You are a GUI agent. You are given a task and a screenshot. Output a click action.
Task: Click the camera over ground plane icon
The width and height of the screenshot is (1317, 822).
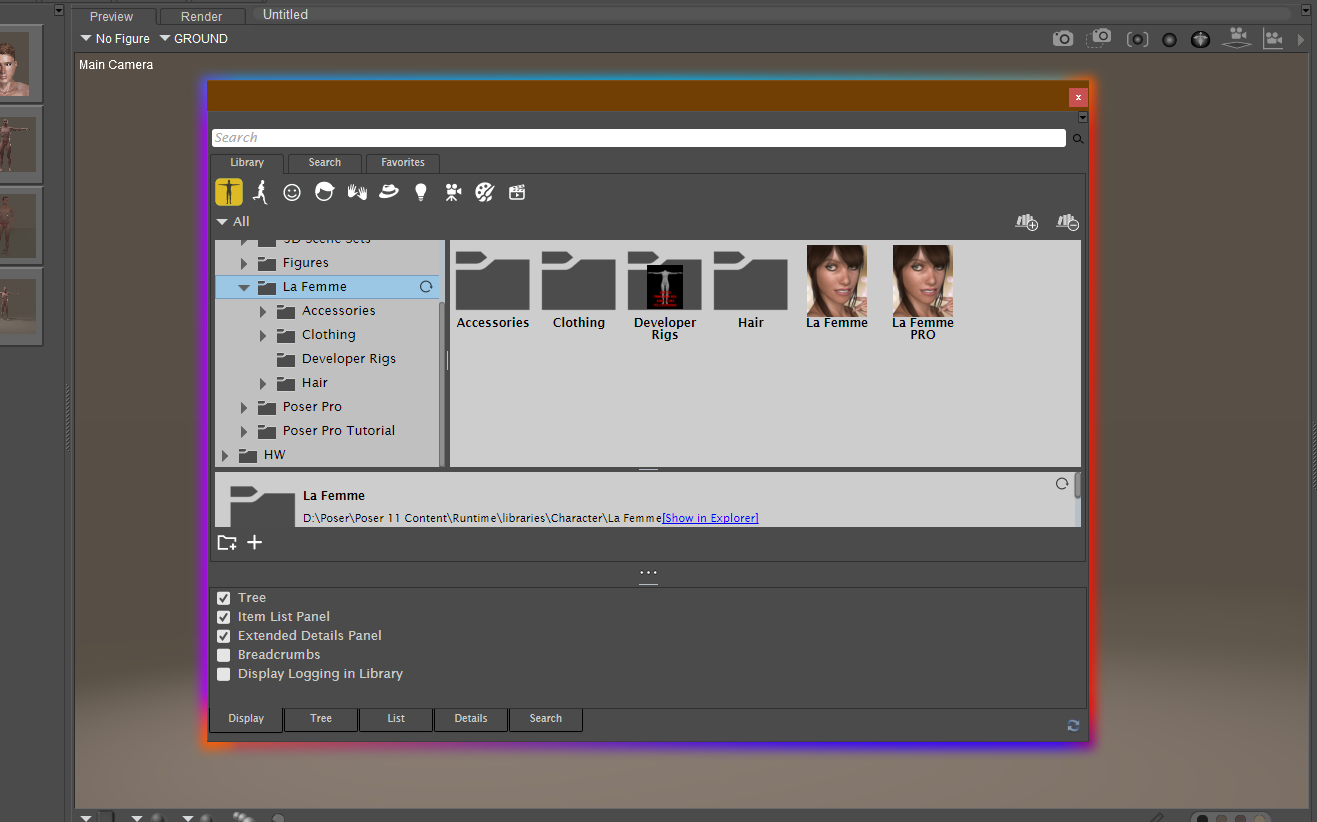pyautogui.click(x=1238, y=39)
